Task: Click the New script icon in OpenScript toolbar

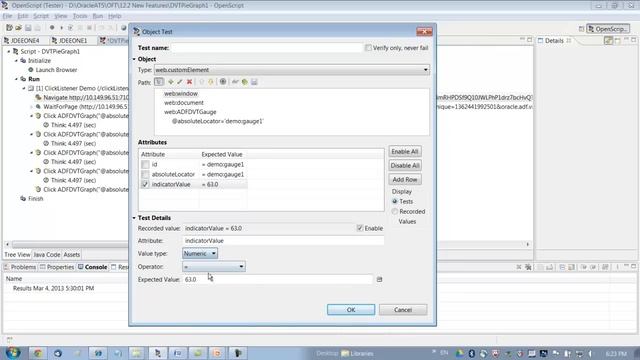Action: tap(9, 28)
